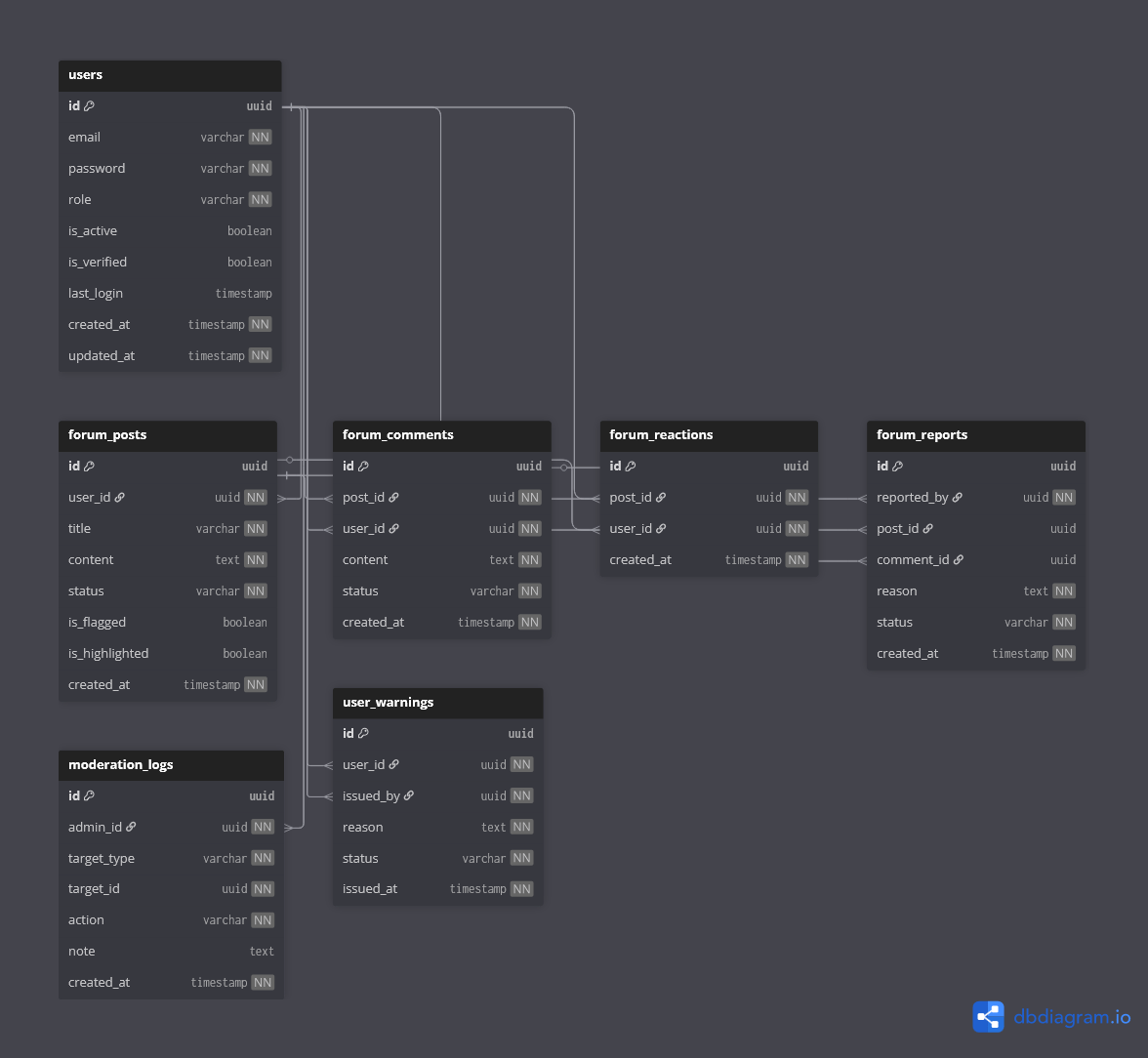Viewport: 1148px width, 1058px height.
Task: Click the link icon beside issued_by column
Action: click(x=409, y=796)
